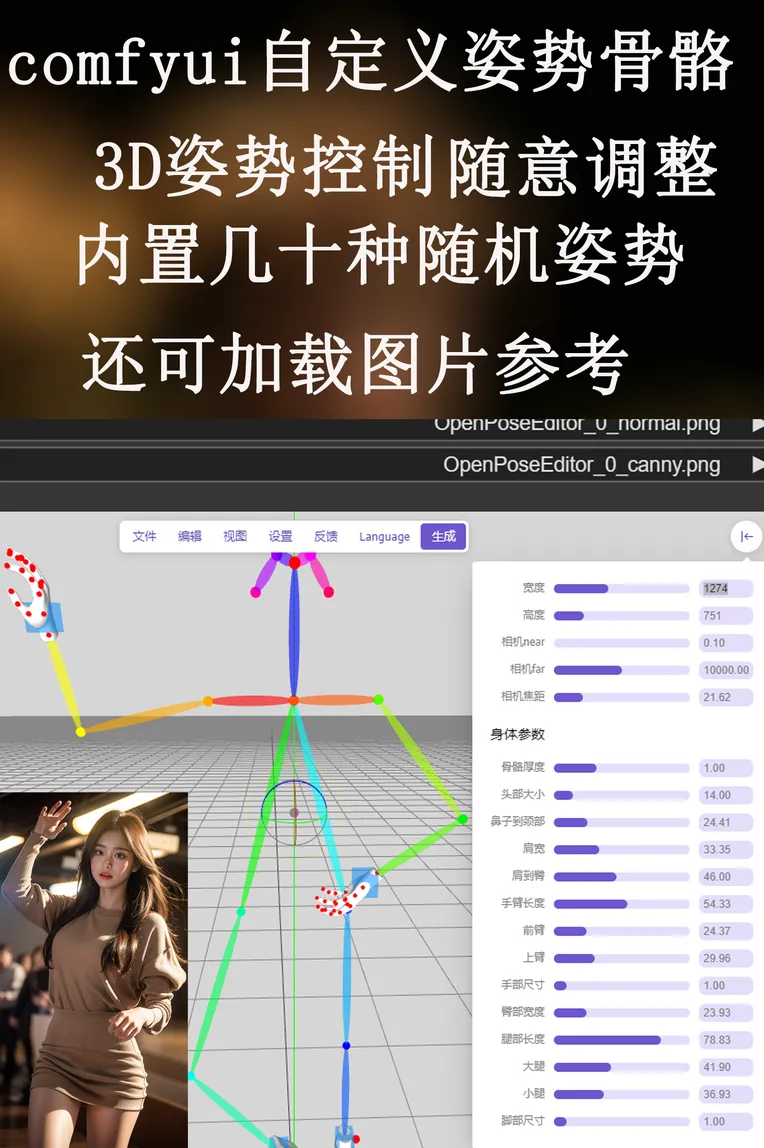Open the 设置 menu

[281, 537]
